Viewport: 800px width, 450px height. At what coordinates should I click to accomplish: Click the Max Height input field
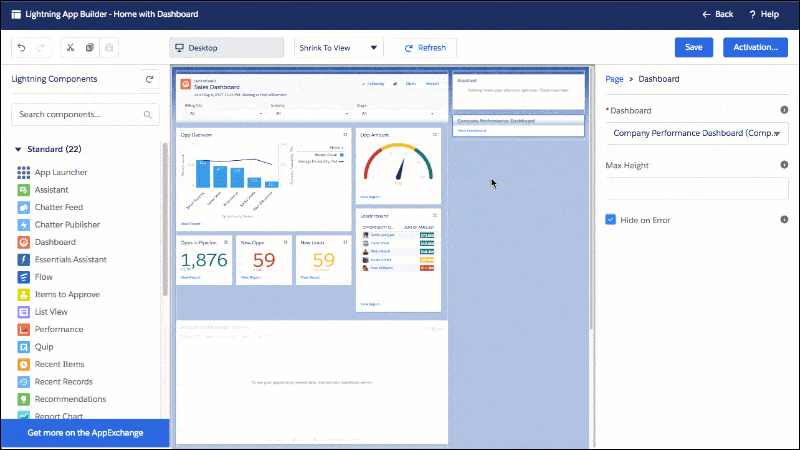[696, 188]
